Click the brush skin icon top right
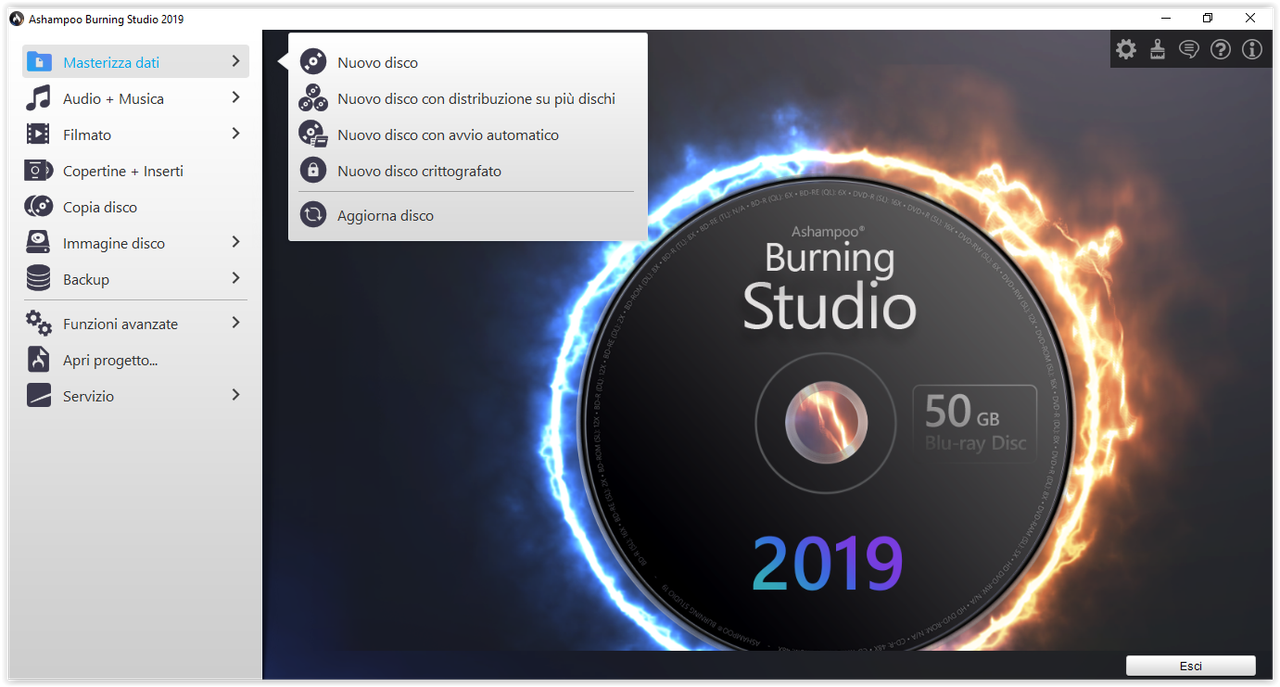Image resolution: width=1280 pixels, height=687 pixels. (1157, 49)
